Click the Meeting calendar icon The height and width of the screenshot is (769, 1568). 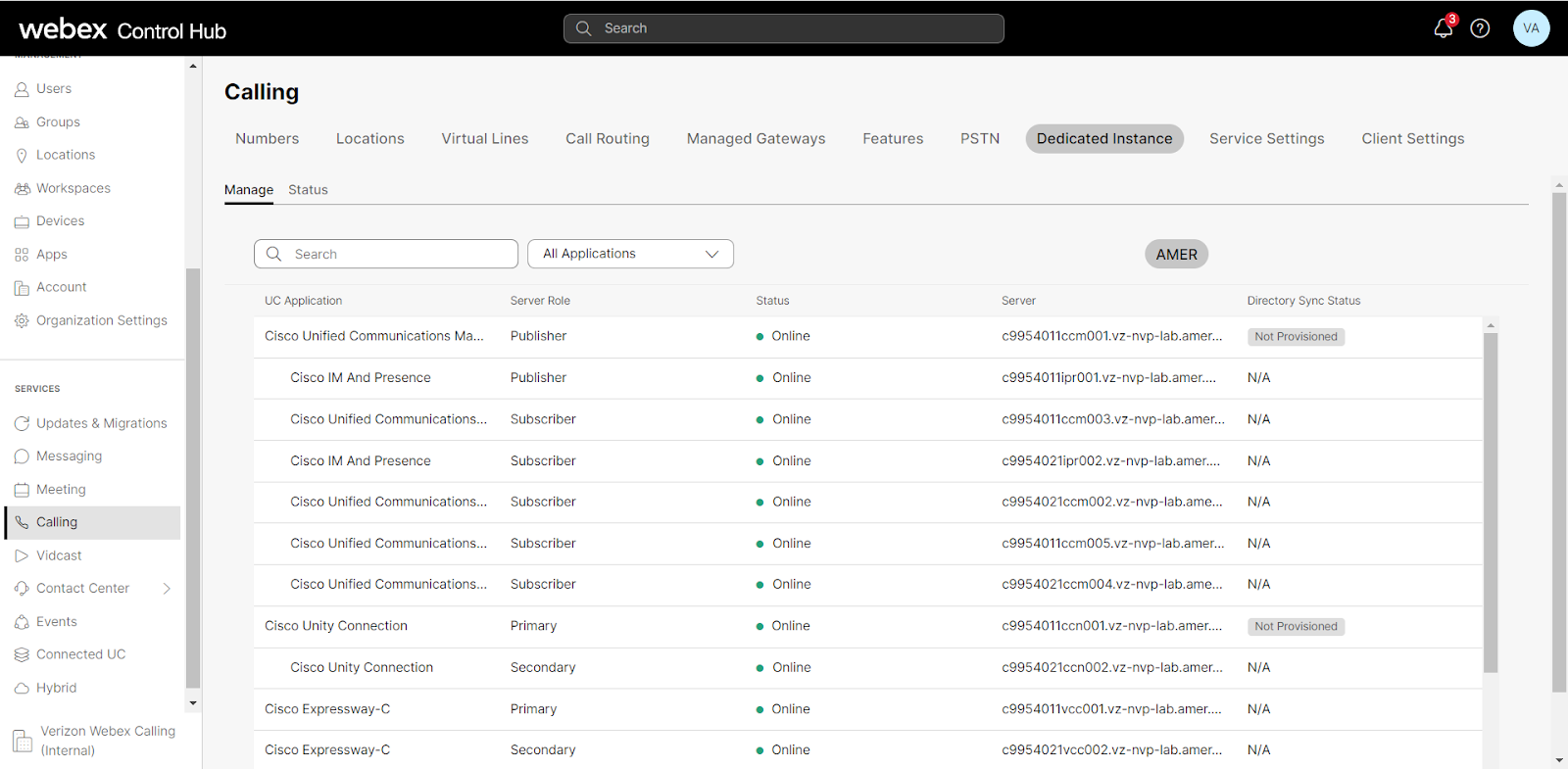pyautogui.click(x=22, y=490)
